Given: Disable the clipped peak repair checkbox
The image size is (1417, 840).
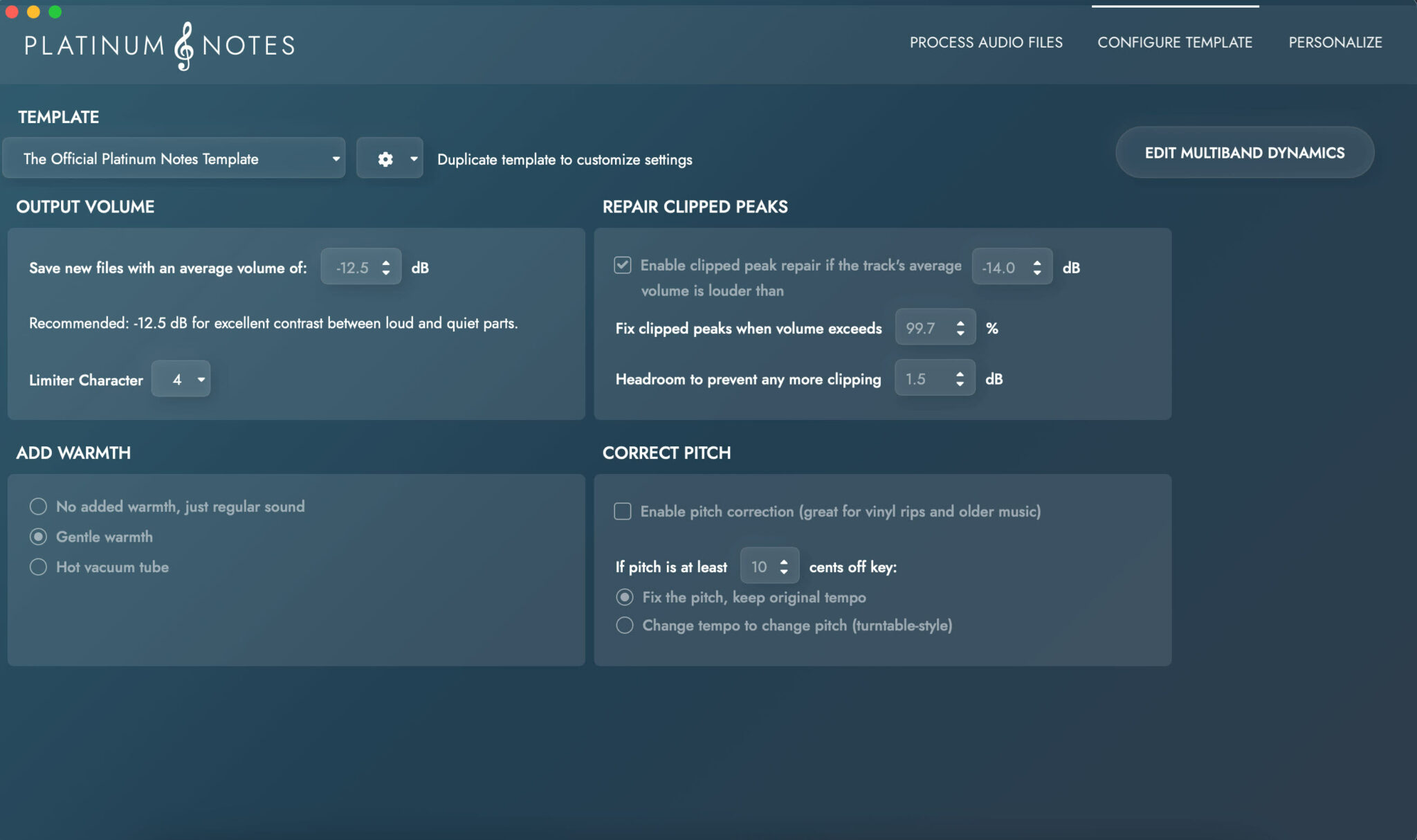Looking at the screenshot, I should [x=623, y=265].
